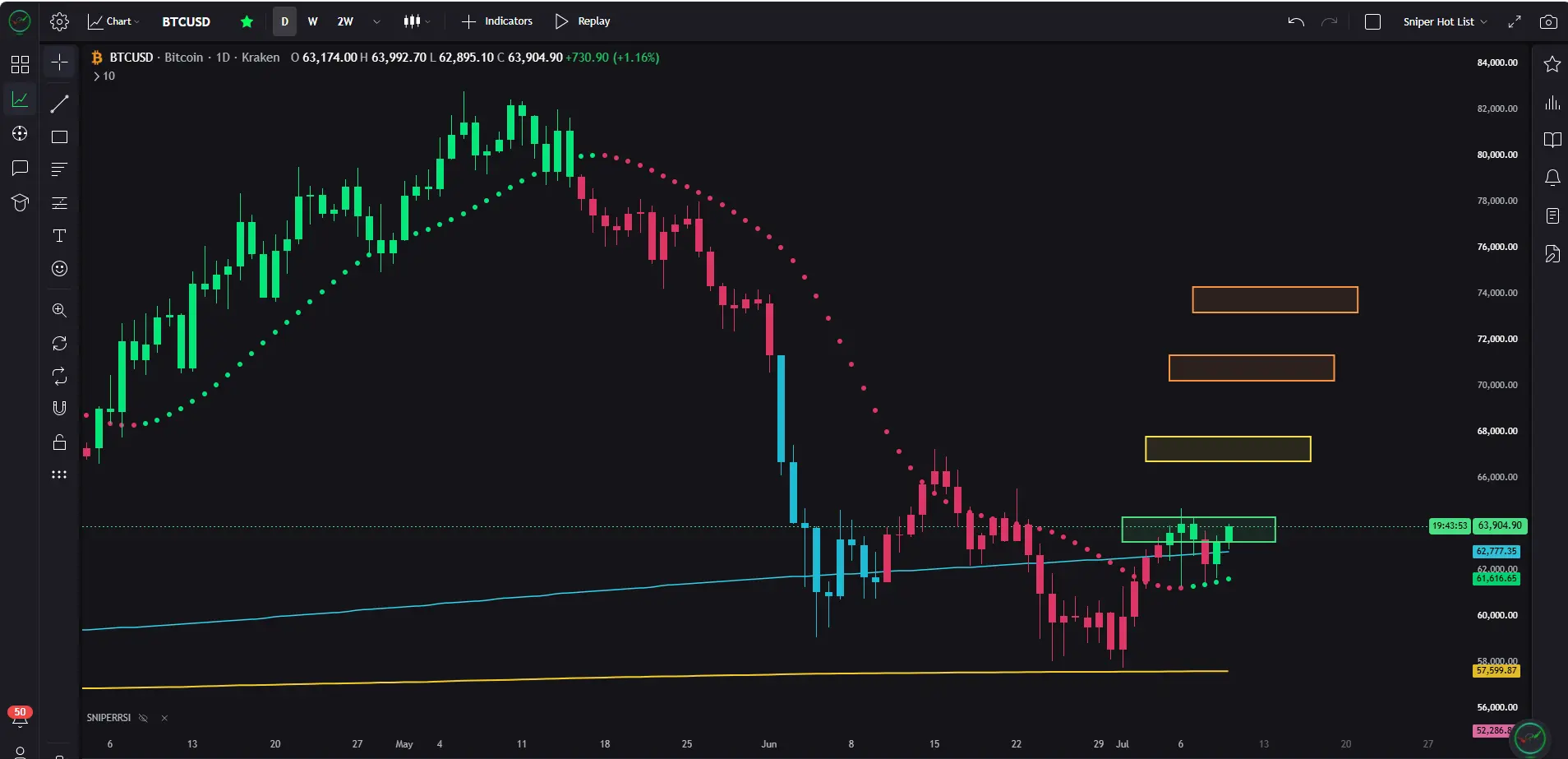Image resolution: width=1568 pixels, height=759 pixels.
Task: Open the education cap icon in the left sidebar
Action: coord(20,202)
